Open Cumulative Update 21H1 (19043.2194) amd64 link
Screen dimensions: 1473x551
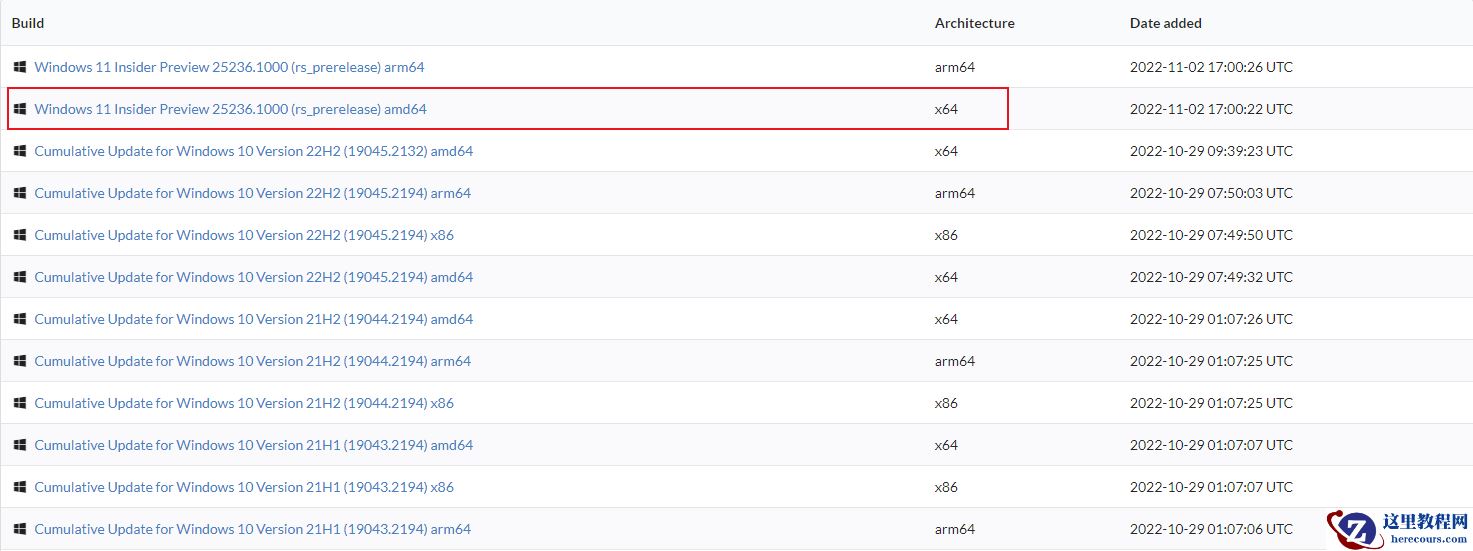[x=253, y=445]
